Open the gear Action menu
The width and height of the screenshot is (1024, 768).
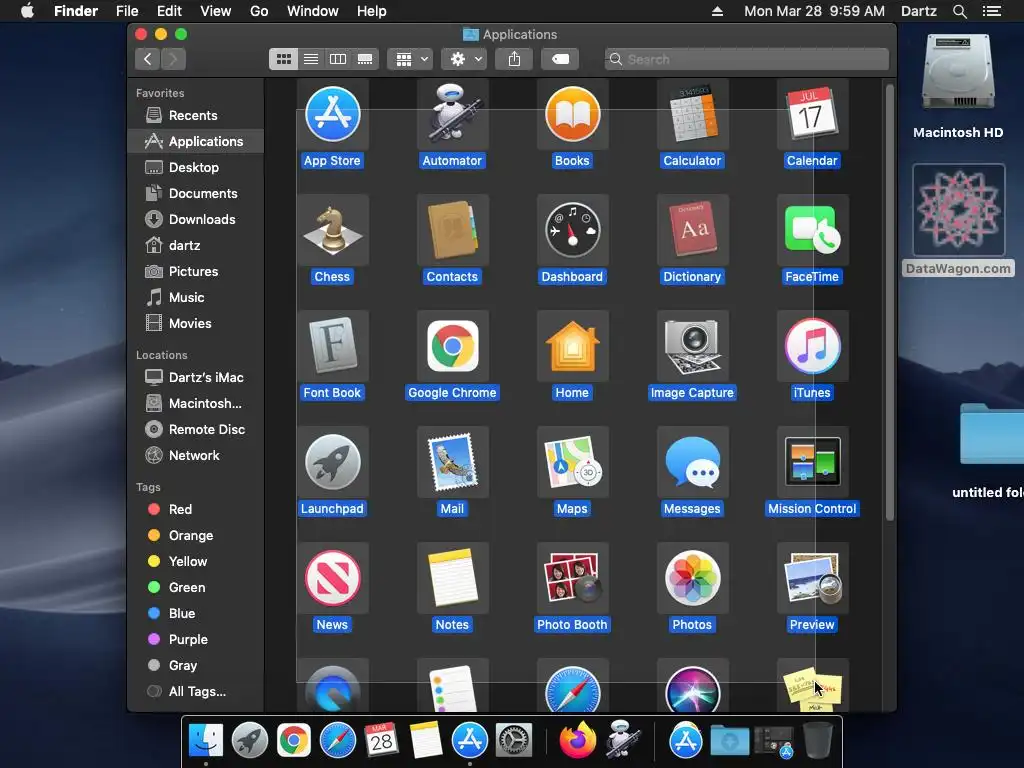[x=466, y=59]
